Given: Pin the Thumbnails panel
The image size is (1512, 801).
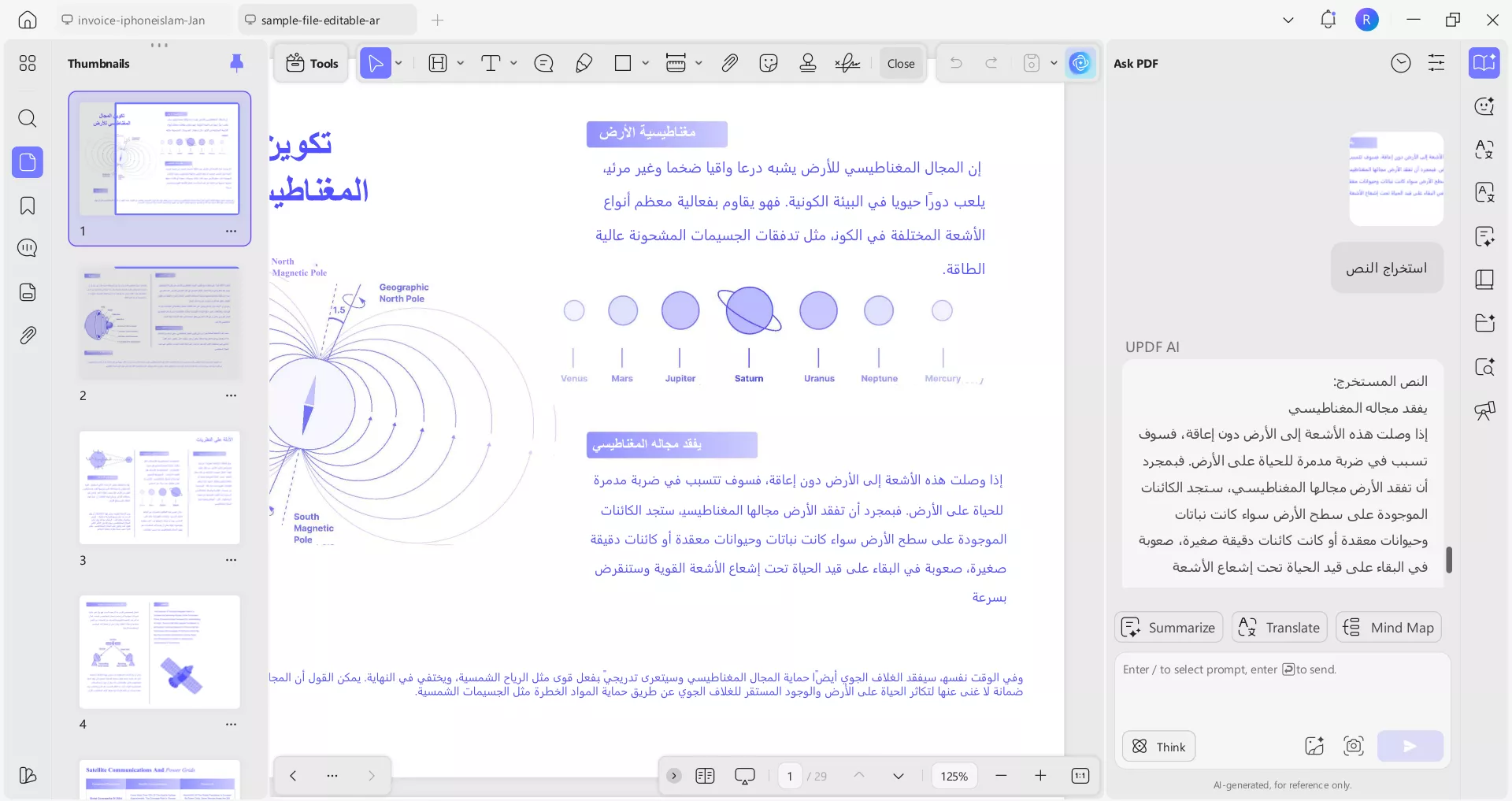Looking at the screenshot, I should pos(237,63).
